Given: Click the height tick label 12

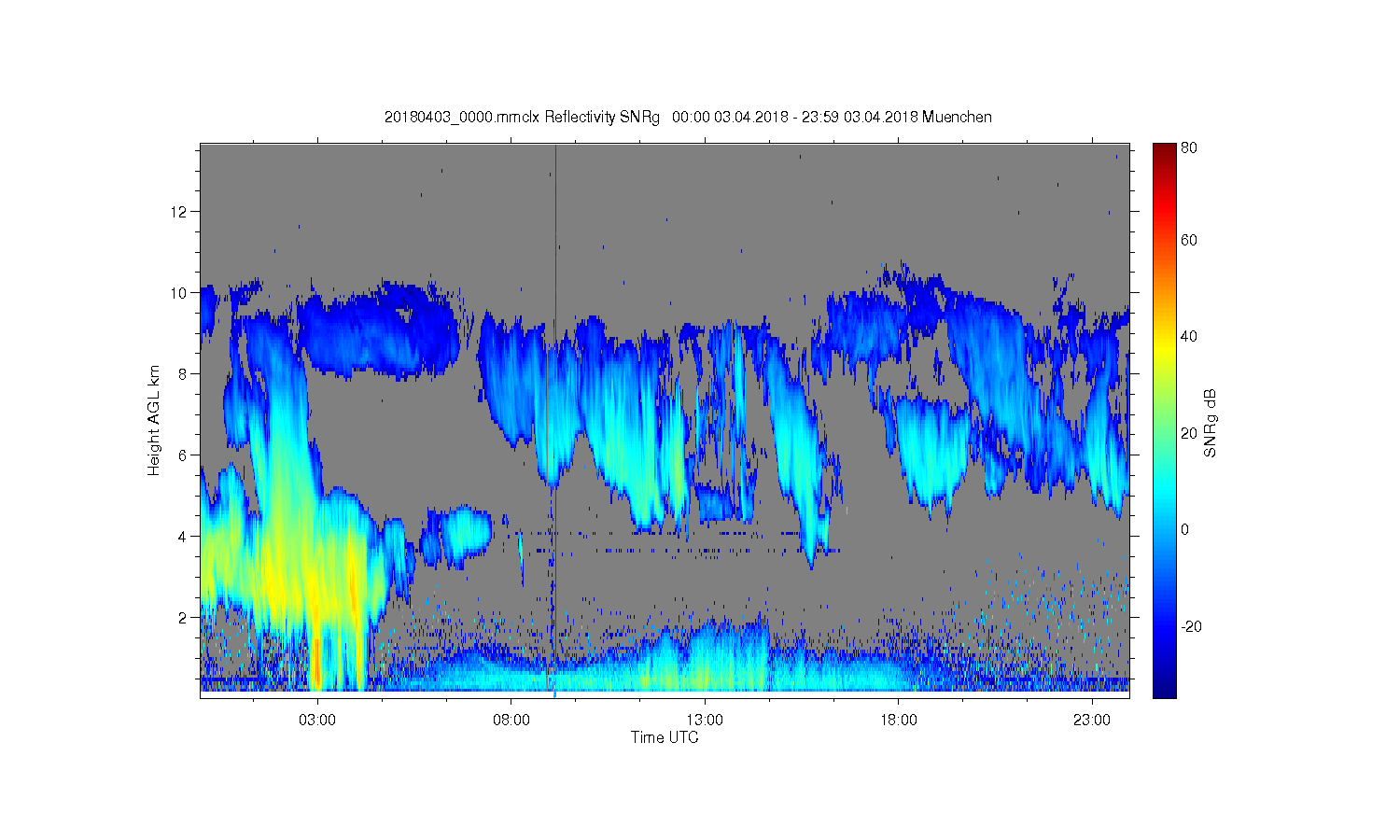Looking at the screenshot, I should 179,211.
